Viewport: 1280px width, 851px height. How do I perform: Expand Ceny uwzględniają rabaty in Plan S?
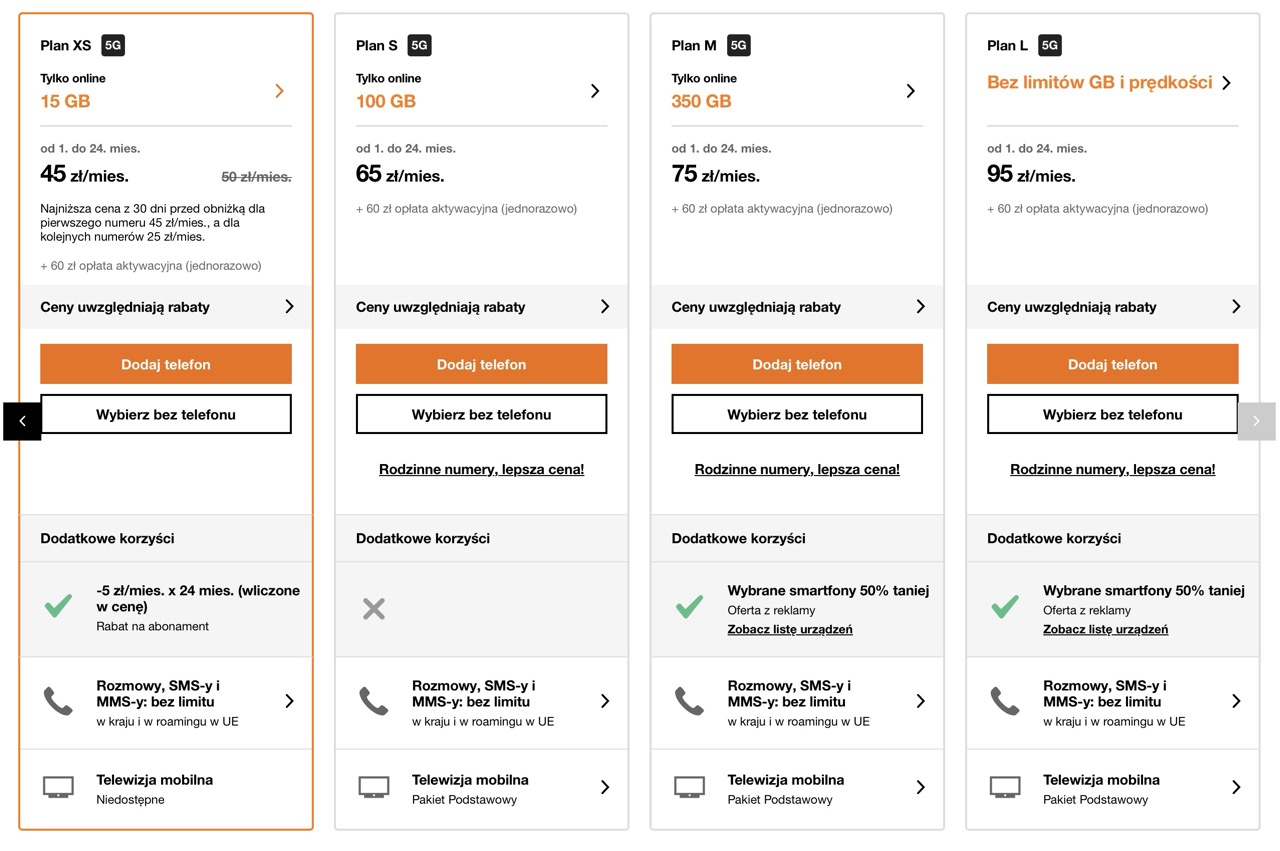click(x=604, y=307)
